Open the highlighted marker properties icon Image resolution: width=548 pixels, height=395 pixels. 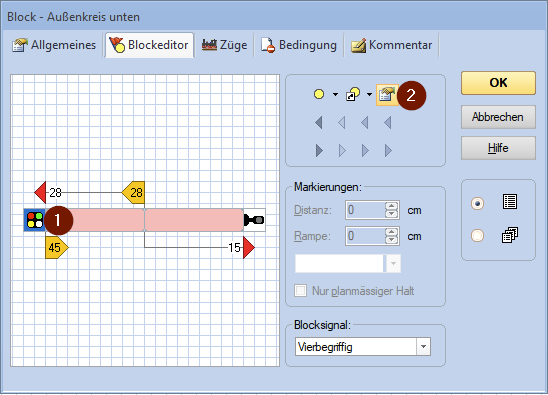coord(387,95)
